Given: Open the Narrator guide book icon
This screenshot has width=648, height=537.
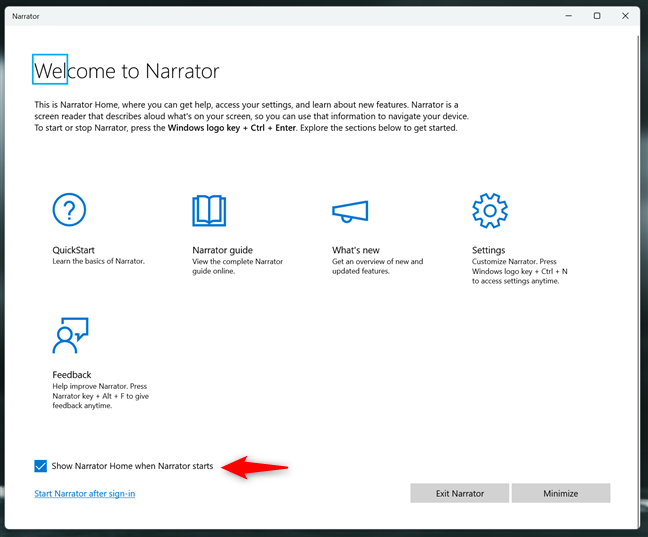Looking at the screenshot, I should pyautogui.click(x=209, y=211).
